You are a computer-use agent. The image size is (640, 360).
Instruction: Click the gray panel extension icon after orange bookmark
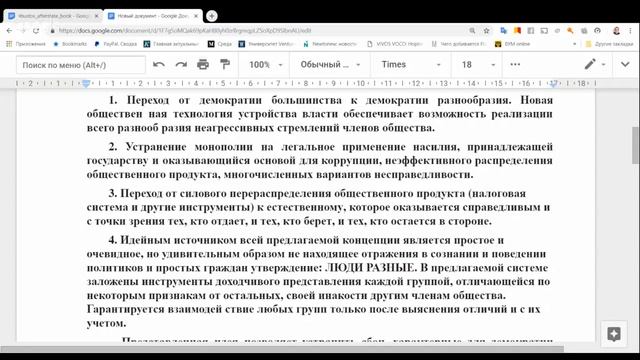(x=531, y=31)
